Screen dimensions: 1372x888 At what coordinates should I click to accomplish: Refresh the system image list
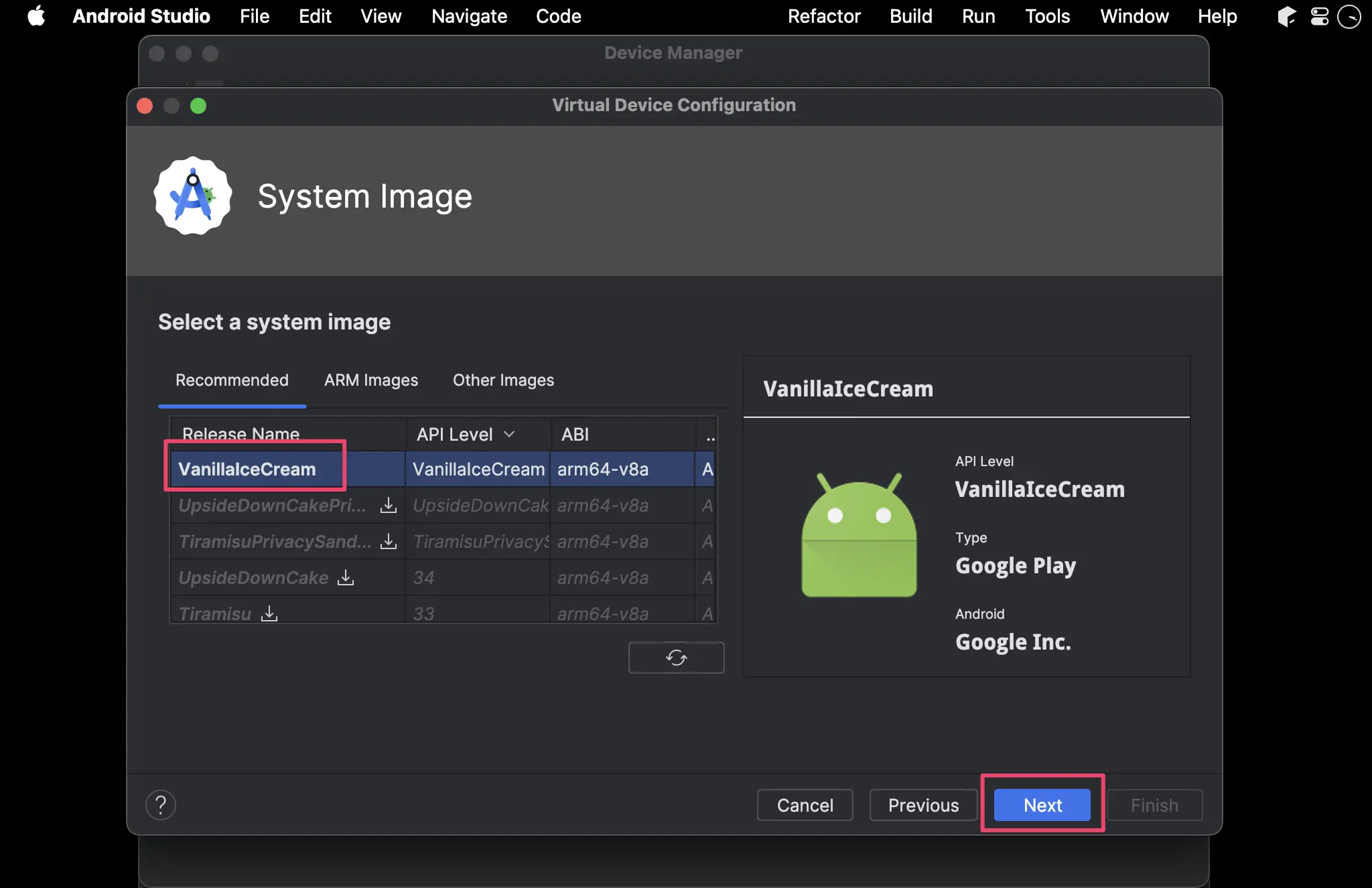[x=676, y=658]
